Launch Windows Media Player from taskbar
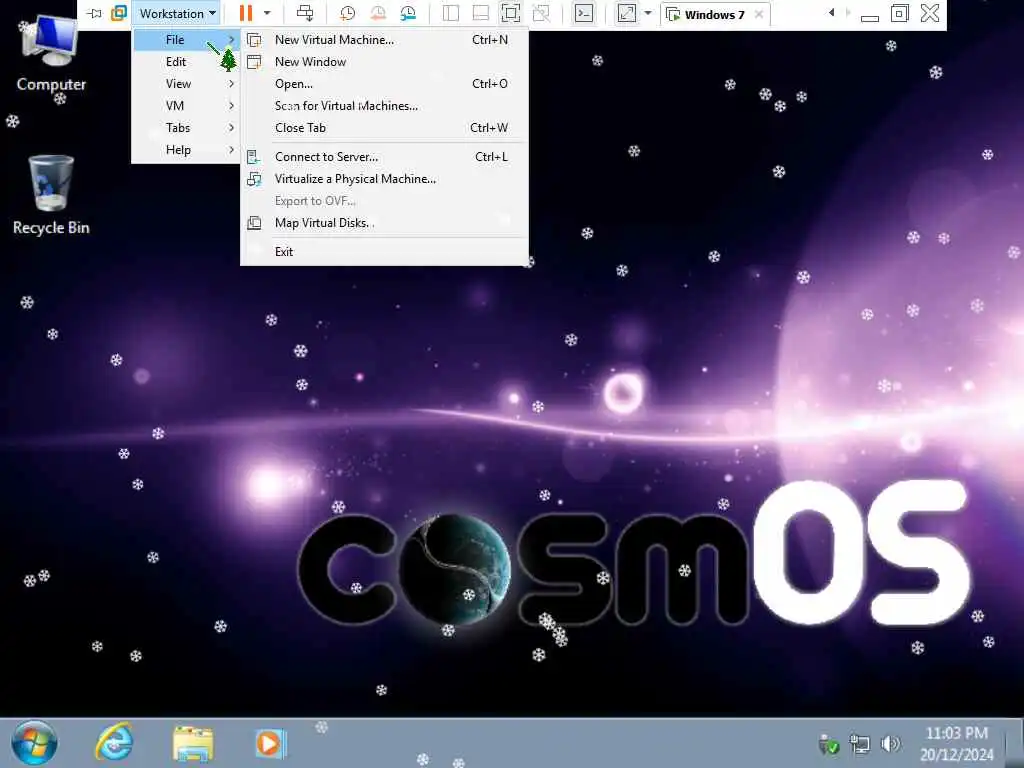The height and width of the screenshot is (768, 1024). pyautogui.click(x=270, y=743)
